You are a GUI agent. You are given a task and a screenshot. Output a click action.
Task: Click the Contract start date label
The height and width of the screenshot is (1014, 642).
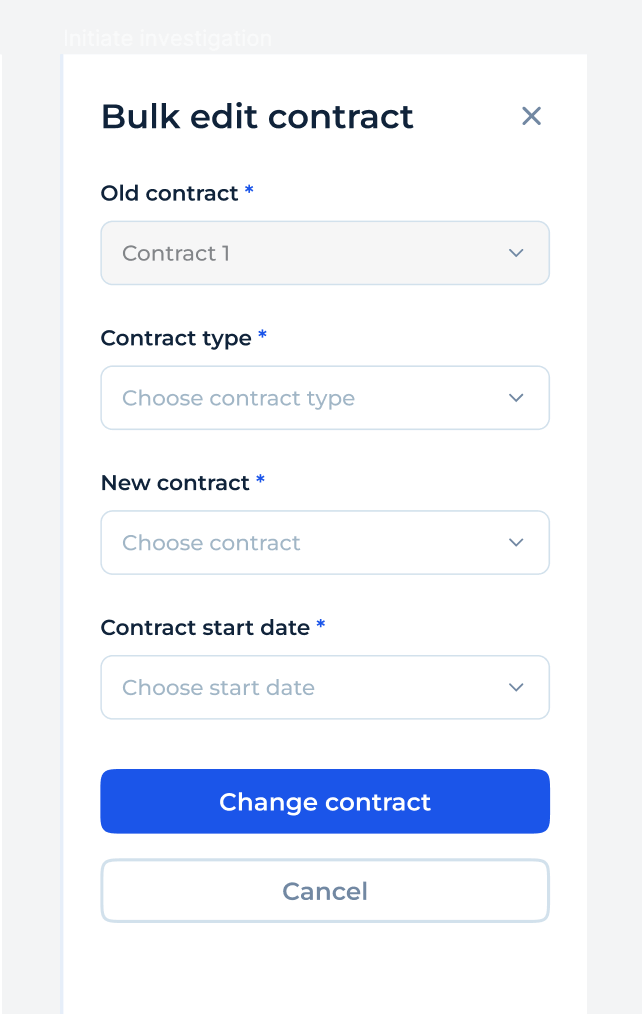[x=207, y=627]
